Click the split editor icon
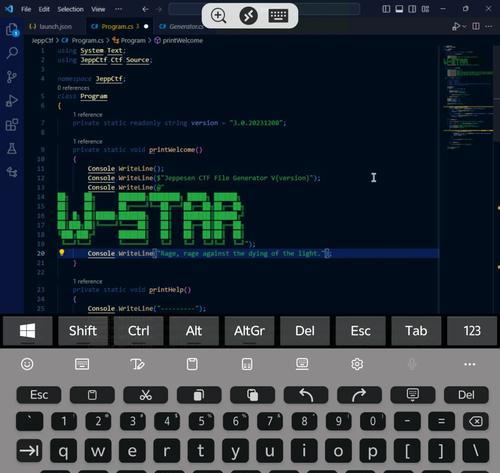This screenshot has width=500, height=473. pos(476,26)
